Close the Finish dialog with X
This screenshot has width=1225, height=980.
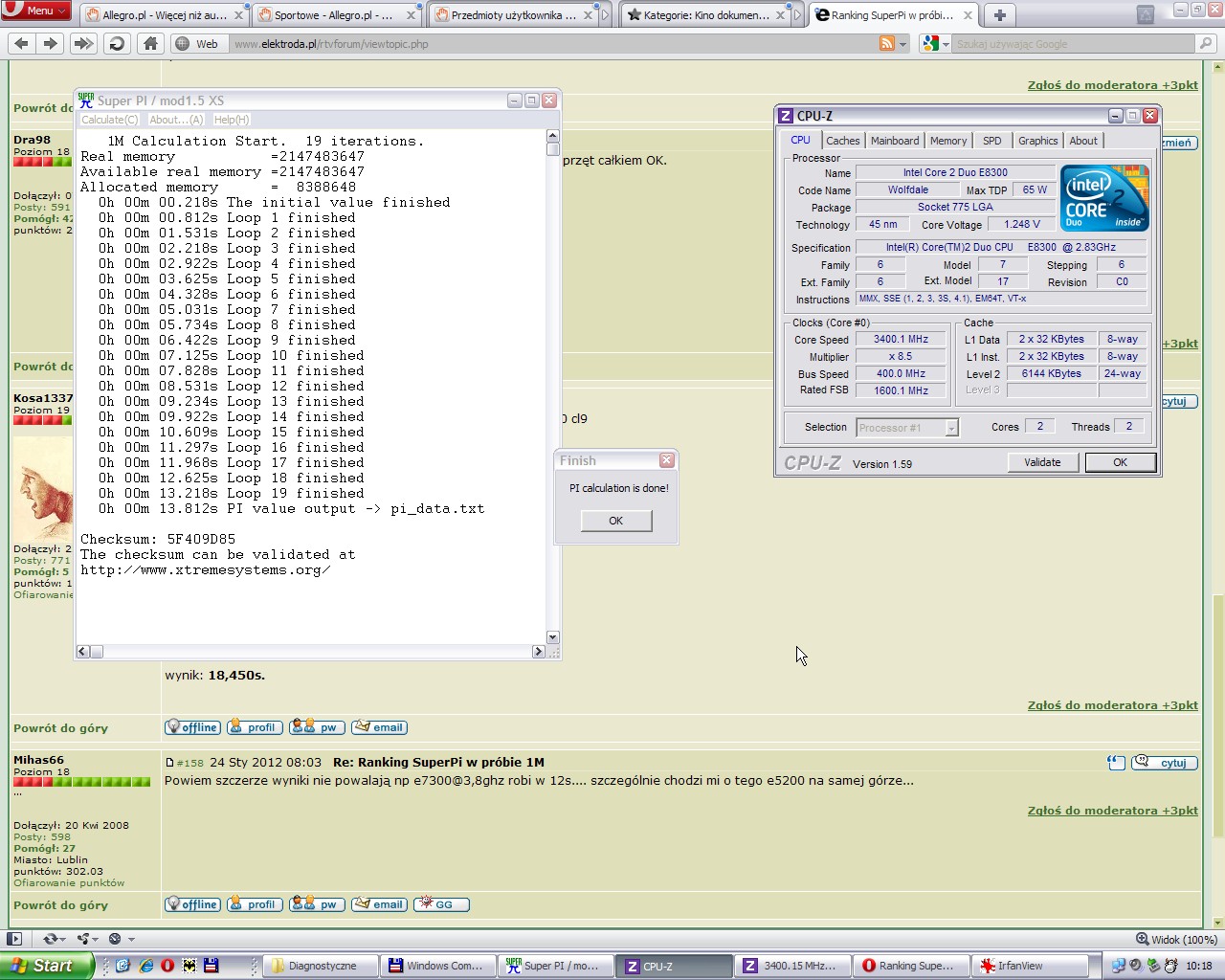(x=667, y=460)
